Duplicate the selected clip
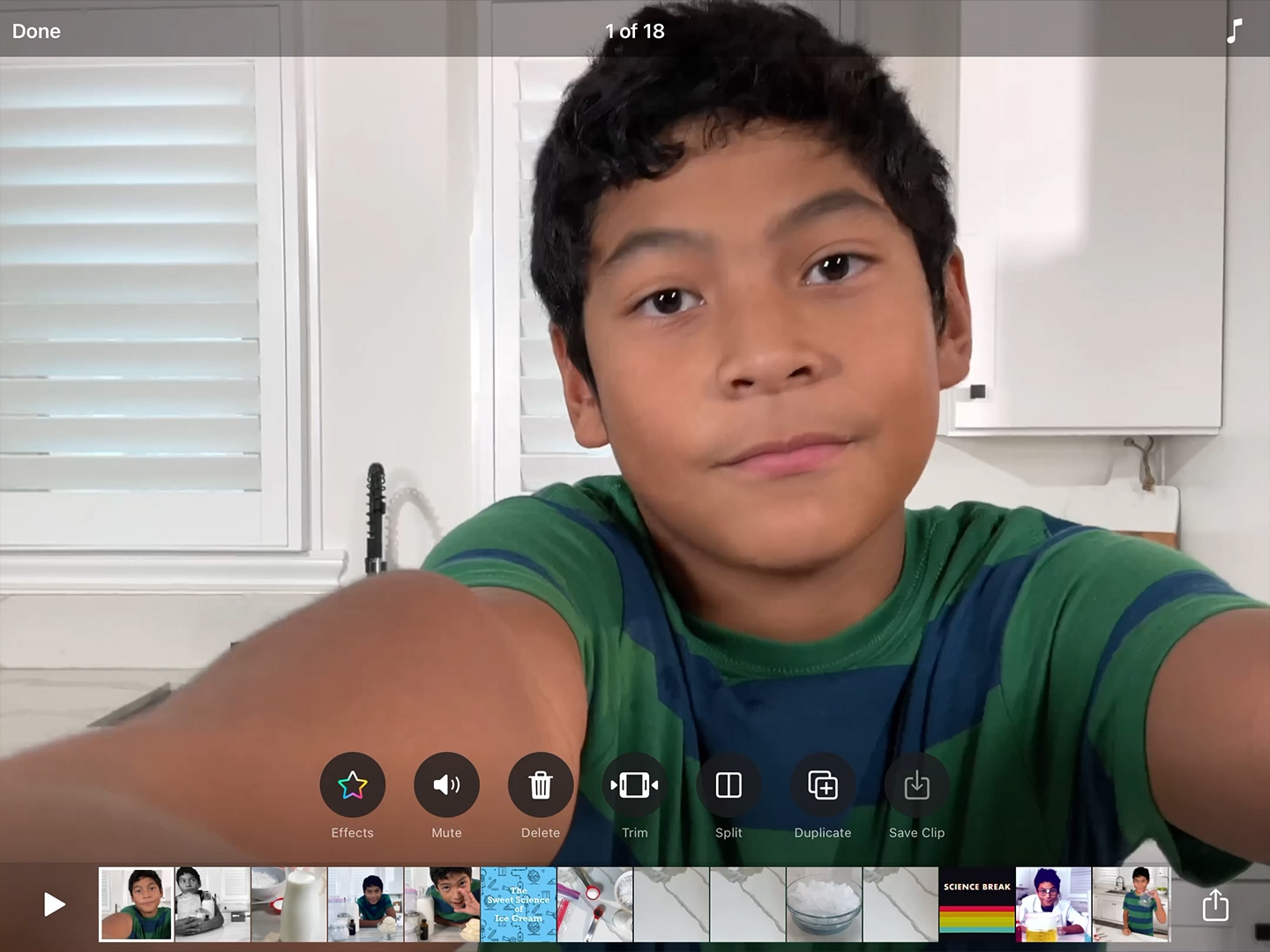The image size is (1270, 952). 823,785
